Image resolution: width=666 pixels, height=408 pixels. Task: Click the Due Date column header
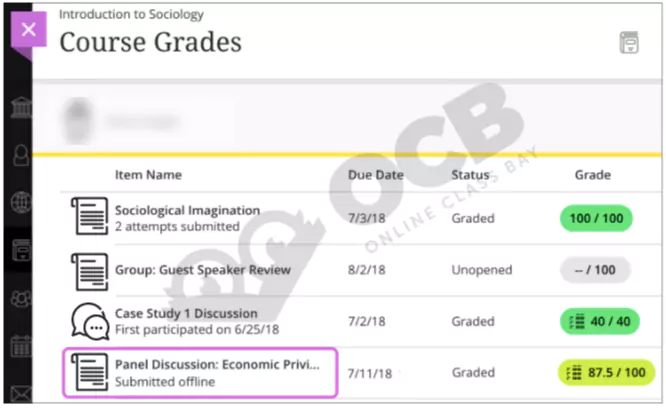point(375,175)
